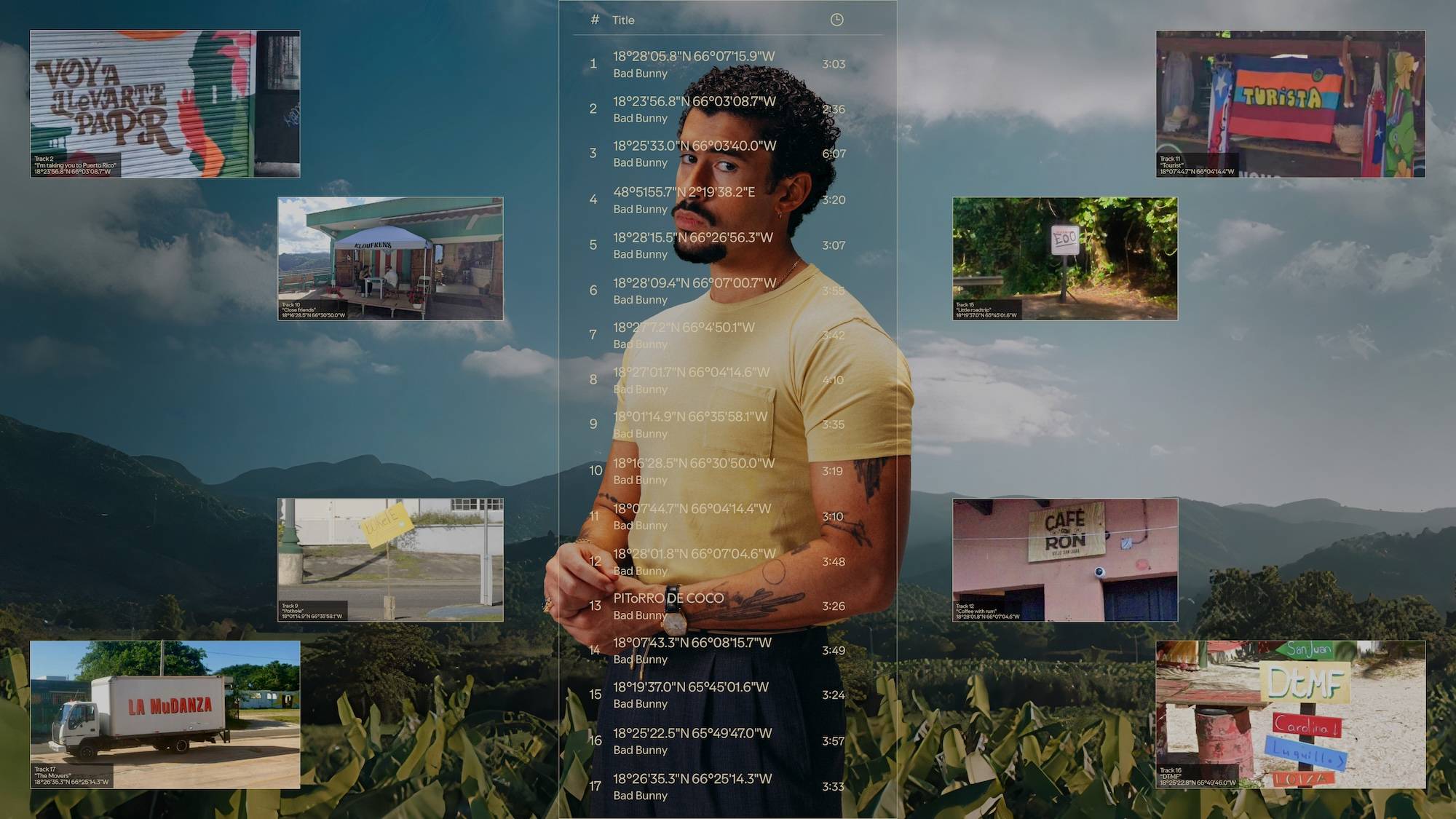Image resolution: width=1456 pixels, height=819 pixels.
Task: Select track title 18°16'28.5"N 66°30'50.0"W
Action: click(694, 463)
